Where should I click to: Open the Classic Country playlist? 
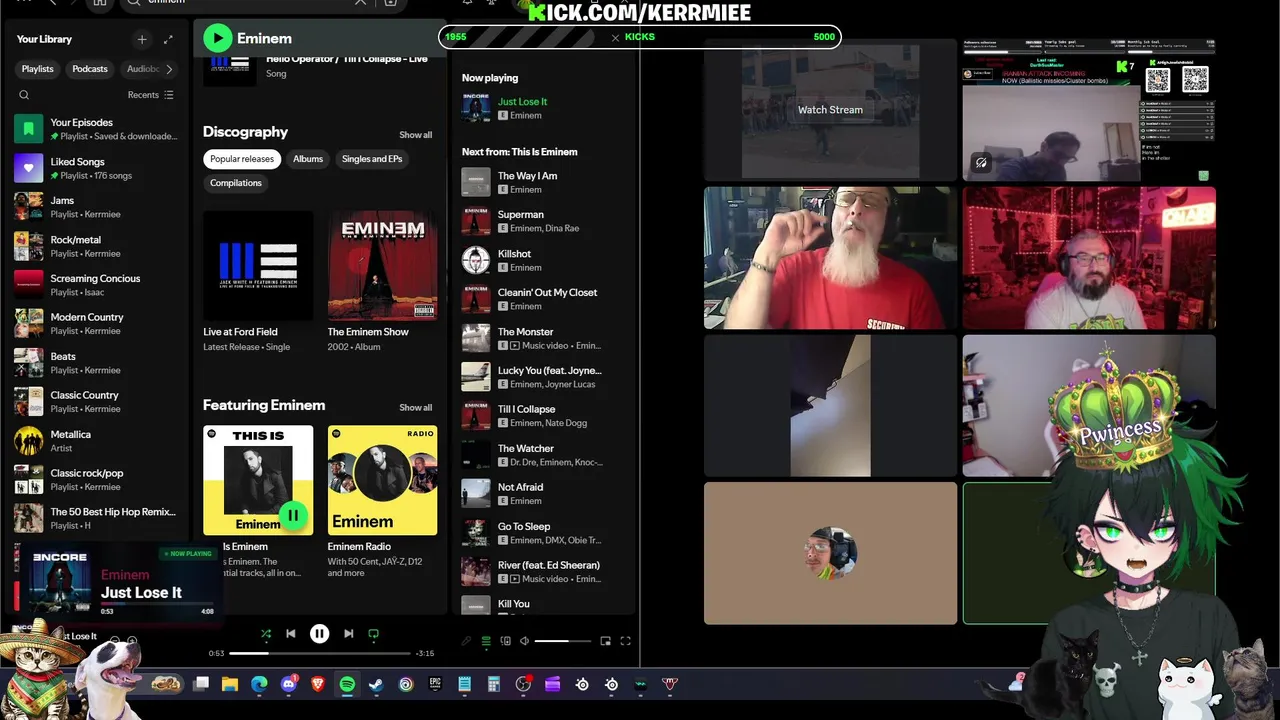click(x=96, y=402)
